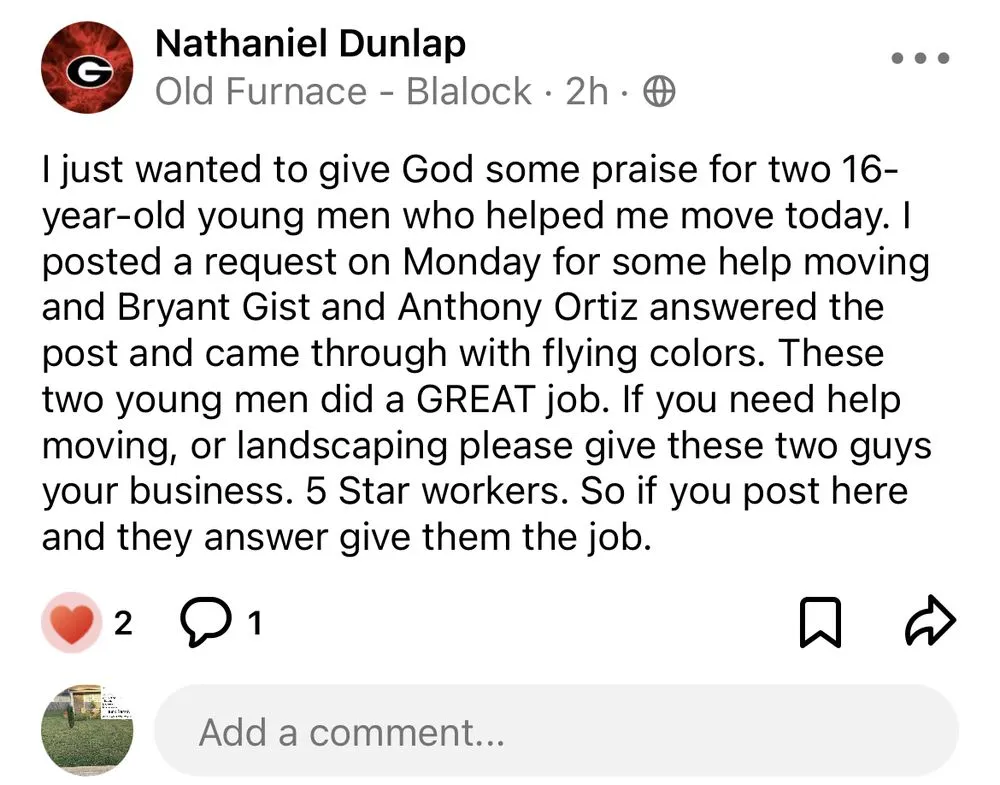Share the post using the arrow icon
The width and height of the screenshot is (1000, 785).
[929, 622]
